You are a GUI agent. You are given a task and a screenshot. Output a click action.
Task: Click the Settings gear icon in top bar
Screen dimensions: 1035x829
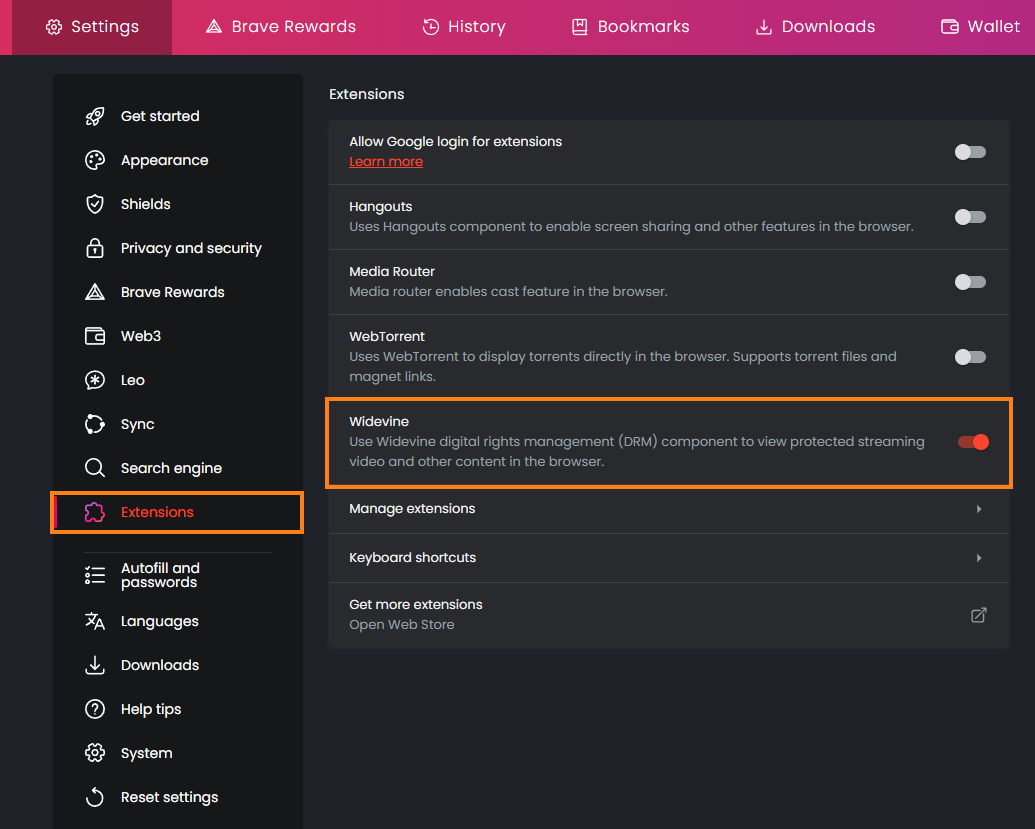point(53,27)
